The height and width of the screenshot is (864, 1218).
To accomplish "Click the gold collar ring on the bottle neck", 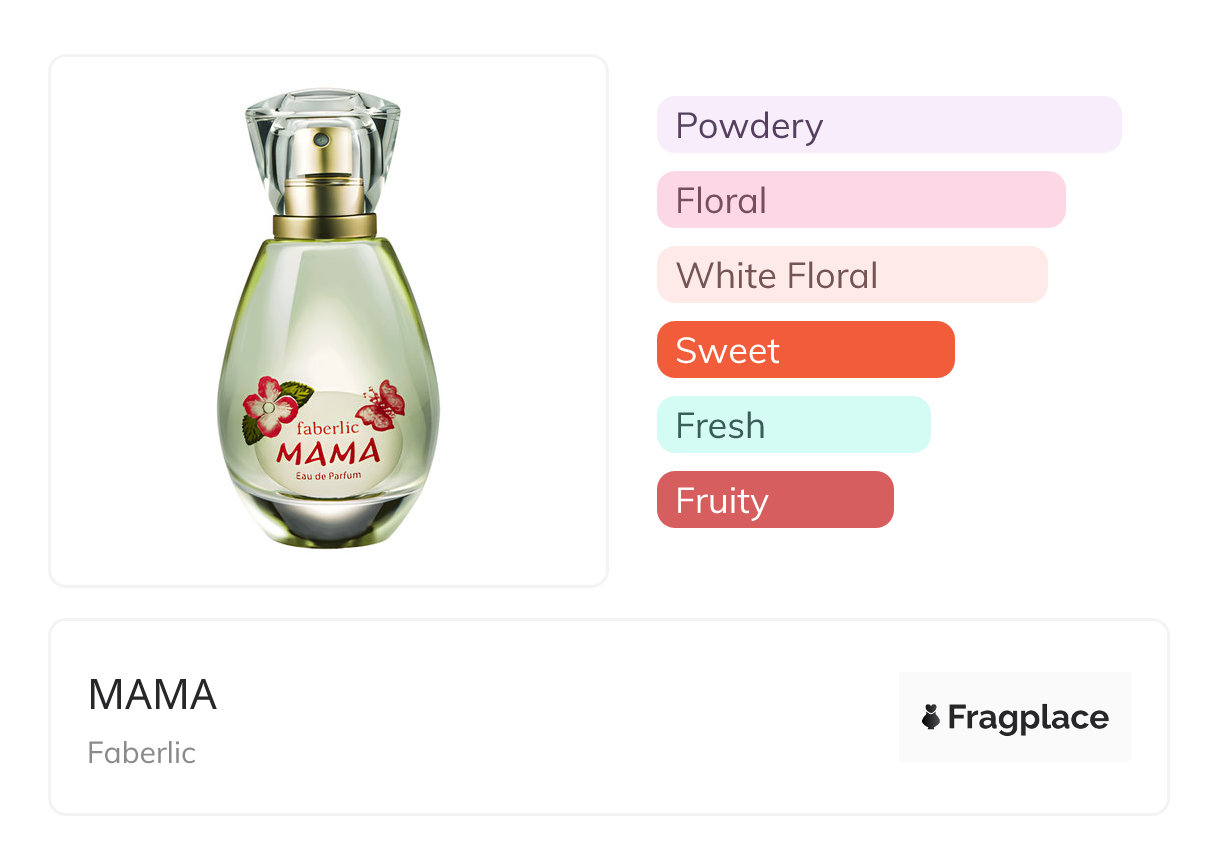I will pyautogui.click(x=324, y=225).
